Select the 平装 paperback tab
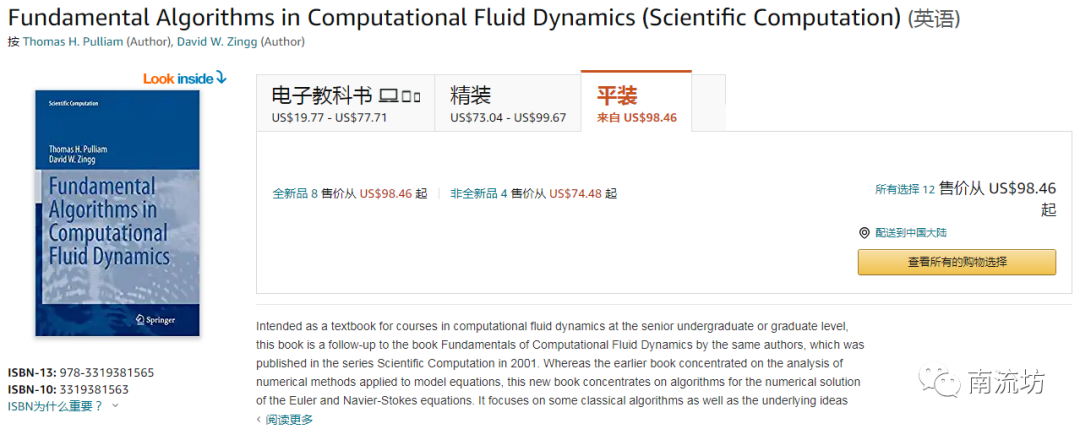Screen dimensions: 1080x429 [x=617, y=95]
